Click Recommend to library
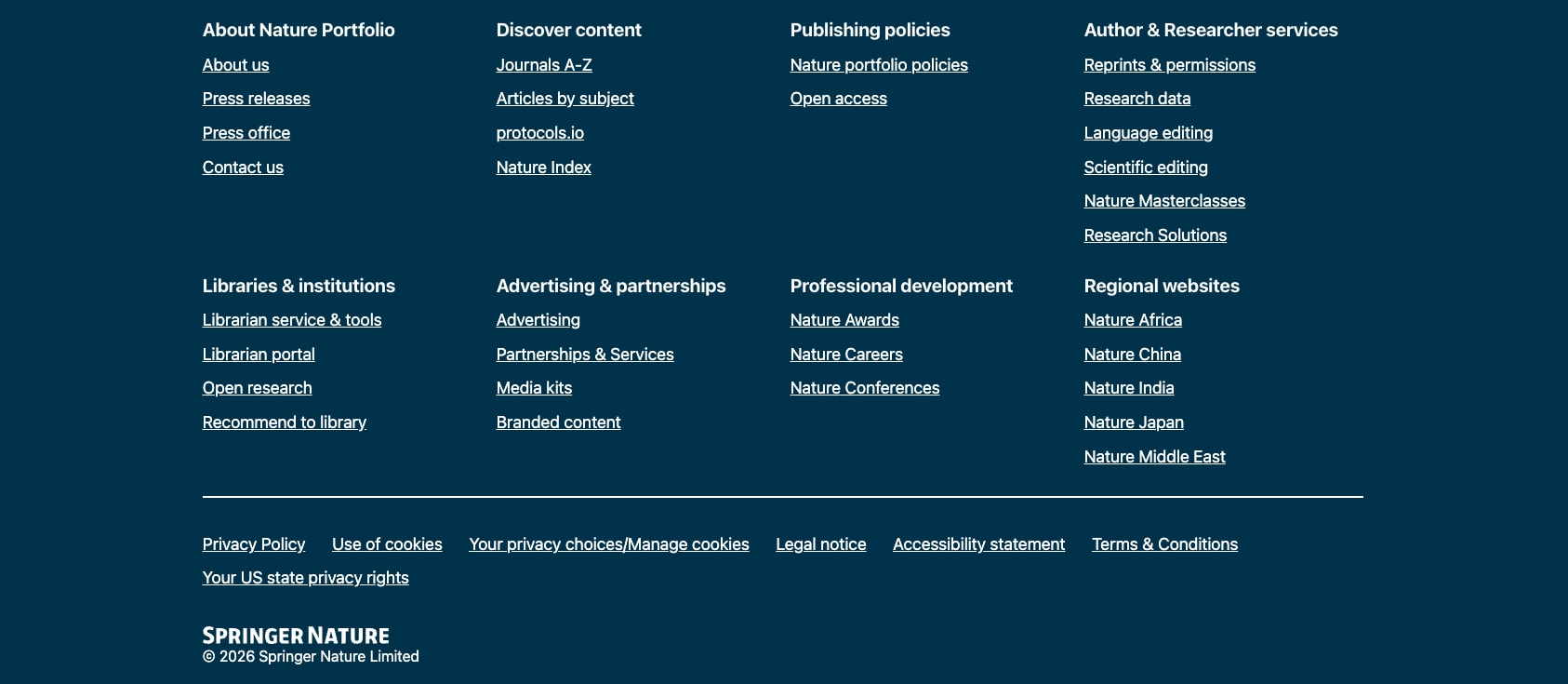This screenshot has height=684, width=1568. tap(284, 422)
